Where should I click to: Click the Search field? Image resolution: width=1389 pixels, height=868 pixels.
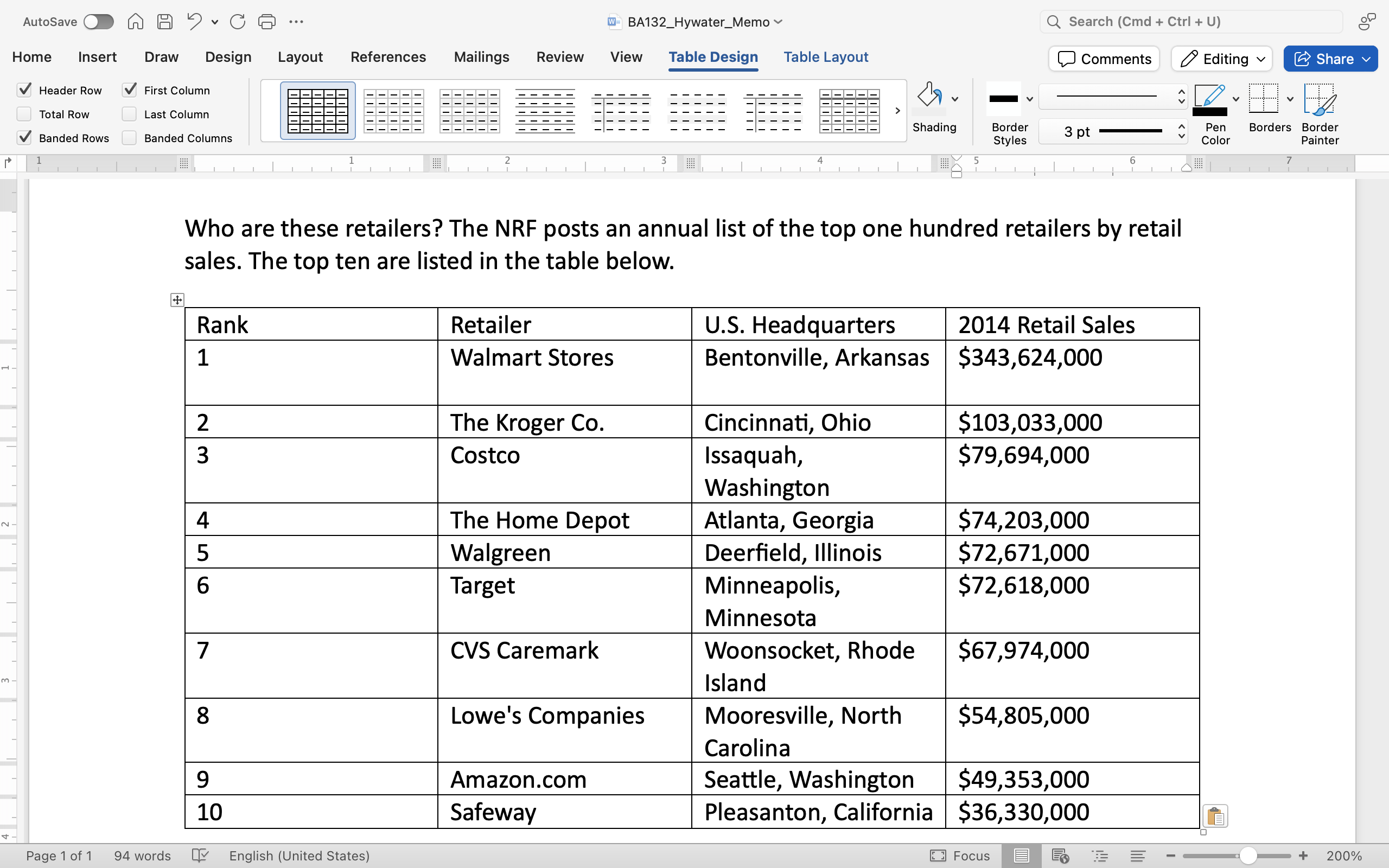1191,22
